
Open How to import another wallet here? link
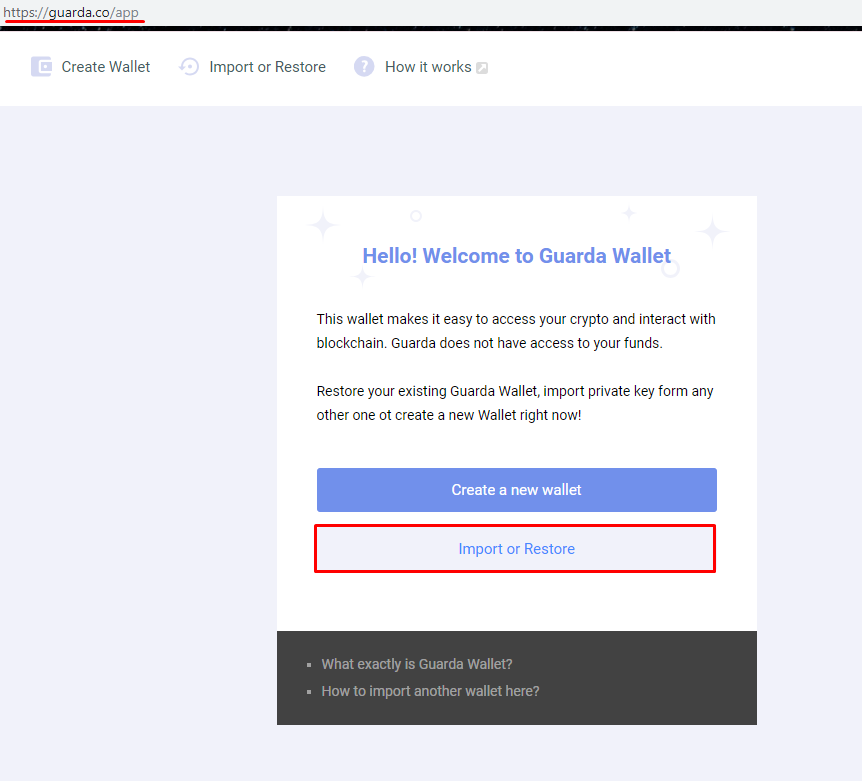point(430,691)
